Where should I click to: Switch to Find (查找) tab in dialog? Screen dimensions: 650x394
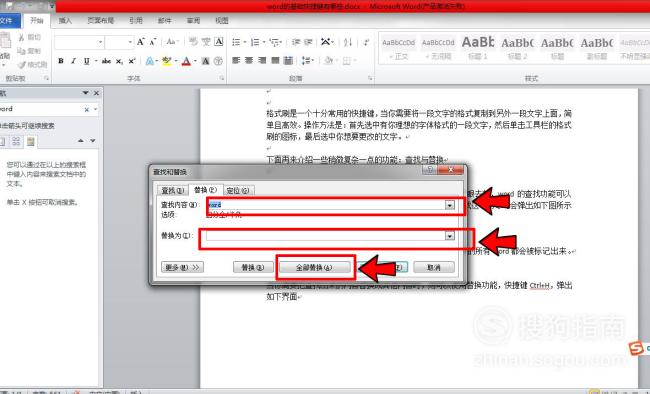pyautogui.click(x=172, y=190)
